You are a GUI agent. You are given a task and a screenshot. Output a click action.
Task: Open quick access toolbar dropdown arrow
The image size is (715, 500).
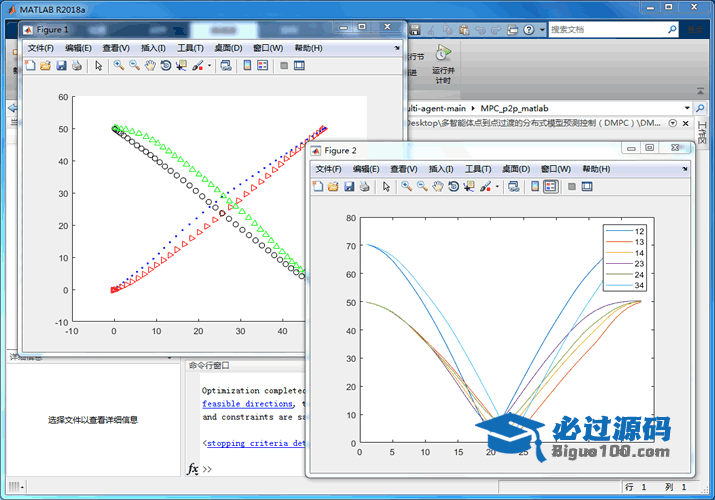[x=542, y=30]
